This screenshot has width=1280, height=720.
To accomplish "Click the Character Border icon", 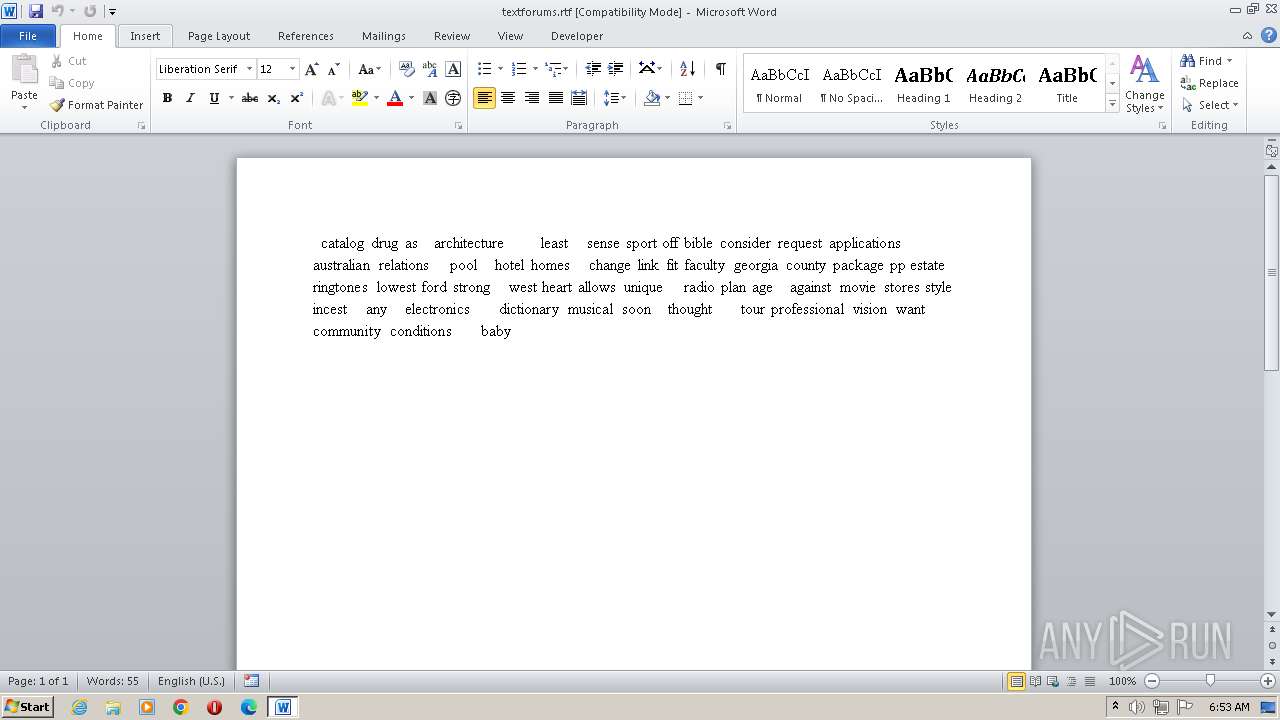I will pos(453,69).
